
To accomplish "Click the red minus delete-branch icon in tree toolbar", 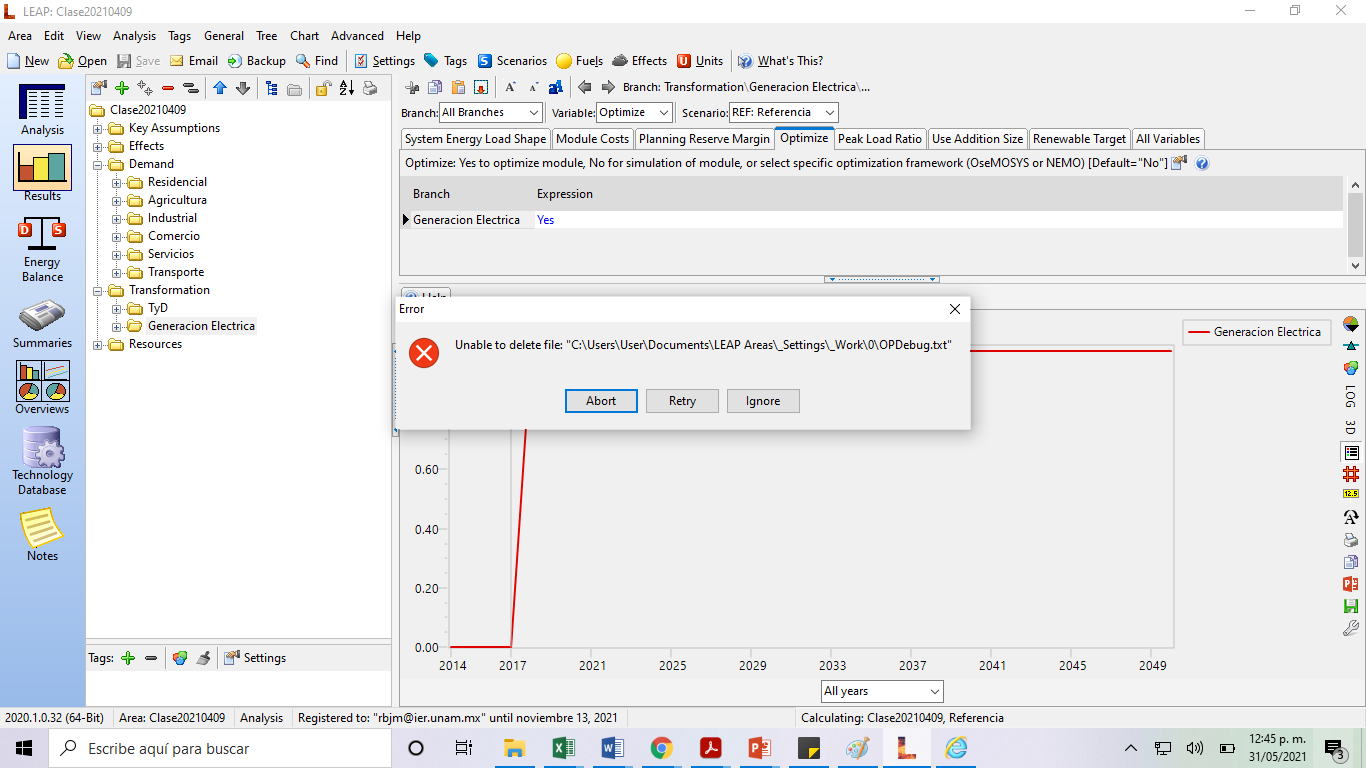I will (168, 88).
